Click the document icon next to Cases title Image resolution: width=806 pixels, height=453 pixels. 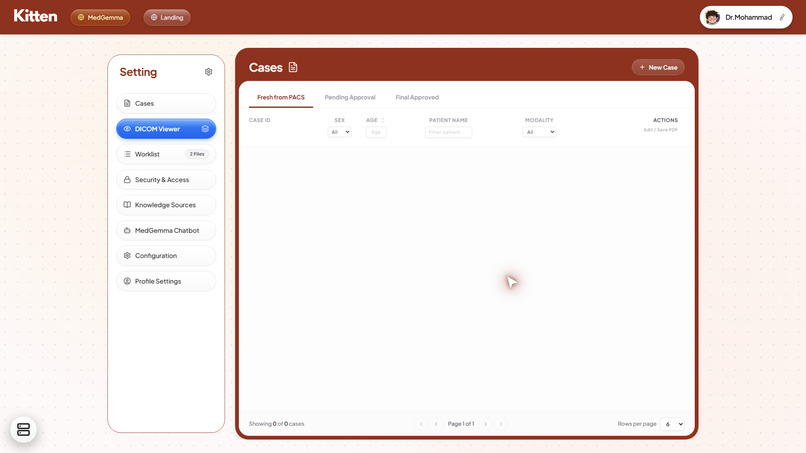pos(293,67)
